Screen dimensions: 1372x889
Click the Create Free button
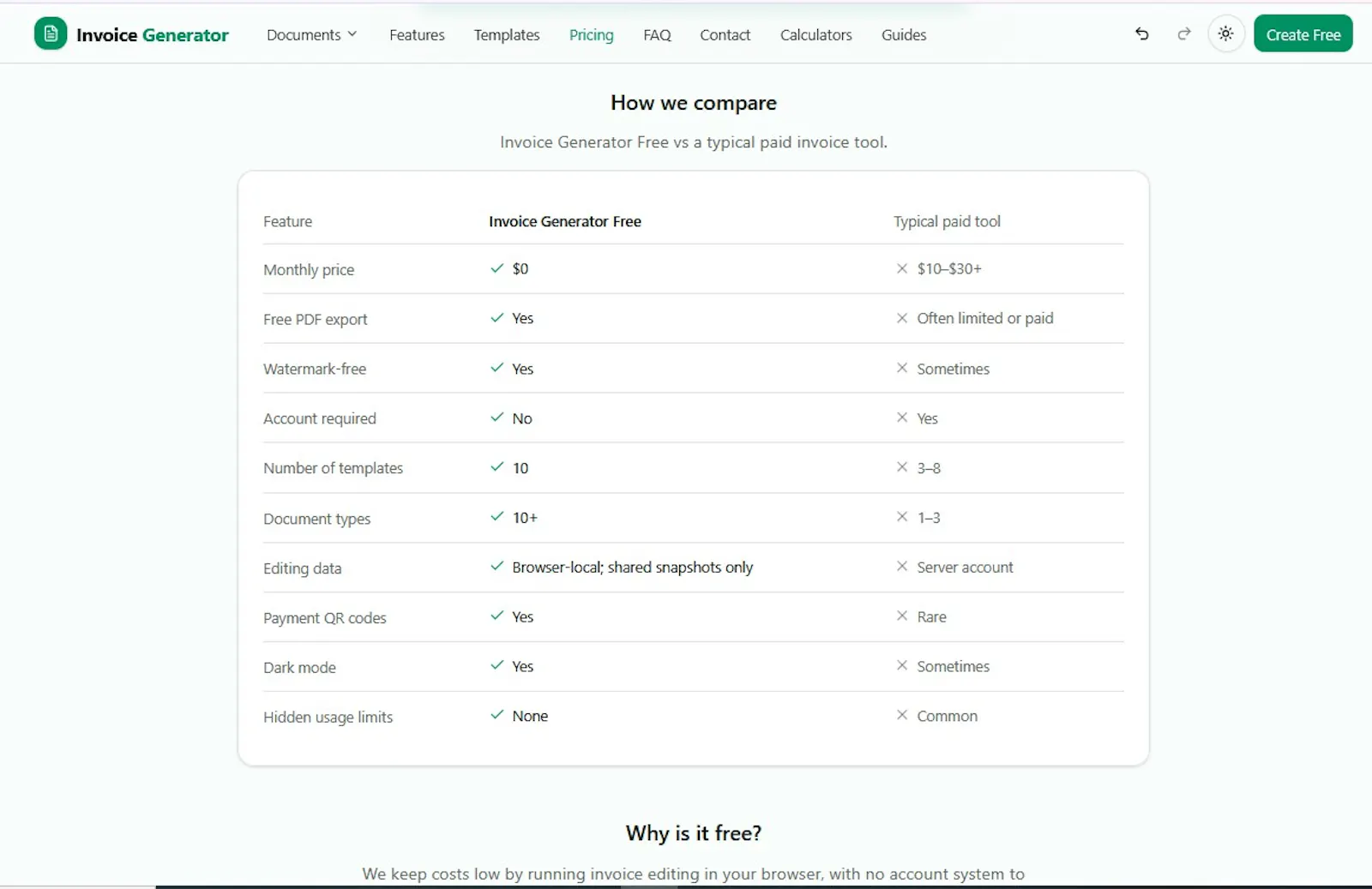(x=1303, y=34)
